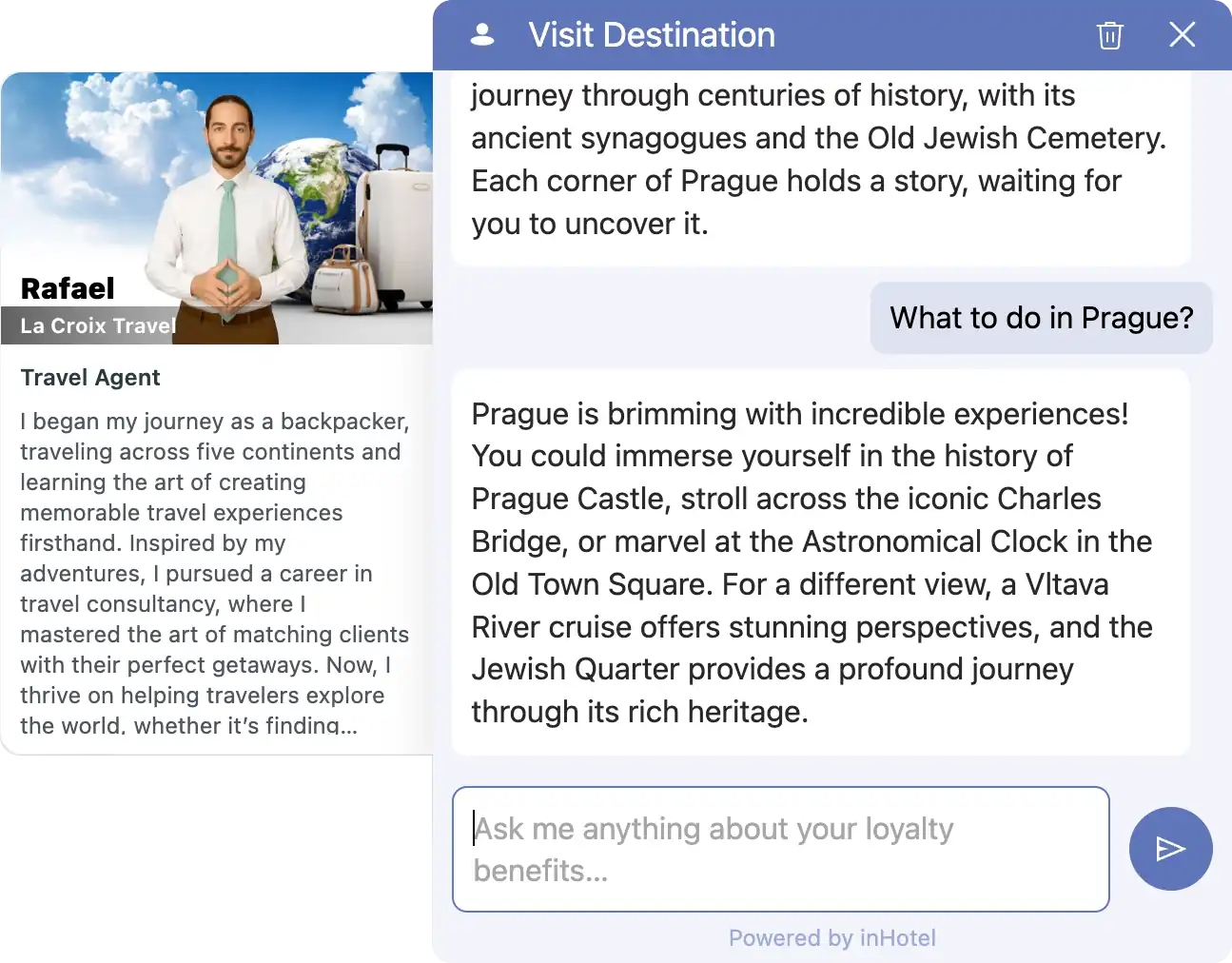Click the La Croix Travel label
This screenshot has width=1232, height=963.
pyautogui.click(x=97, y=325)
